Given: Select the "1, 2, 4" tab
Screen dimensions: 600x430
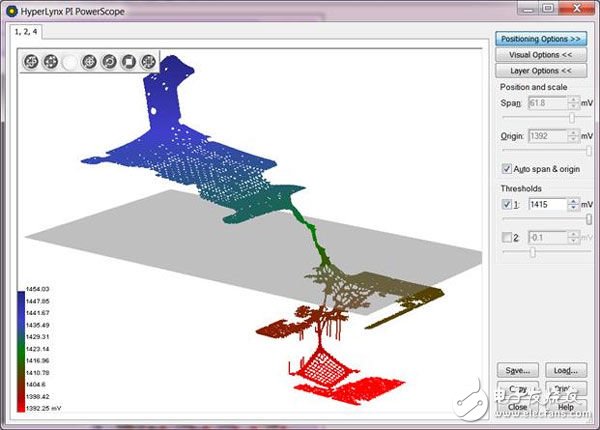Looking at the screenshot, I should (x=26, y=31).
